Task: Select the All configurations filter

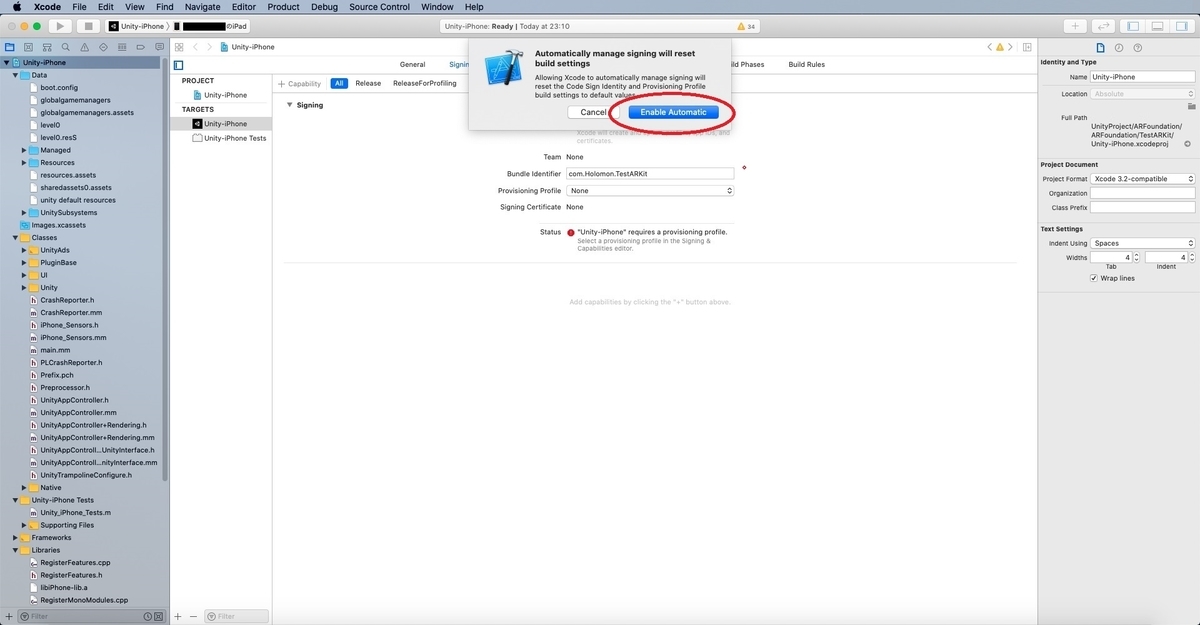Action: point(339,83)
